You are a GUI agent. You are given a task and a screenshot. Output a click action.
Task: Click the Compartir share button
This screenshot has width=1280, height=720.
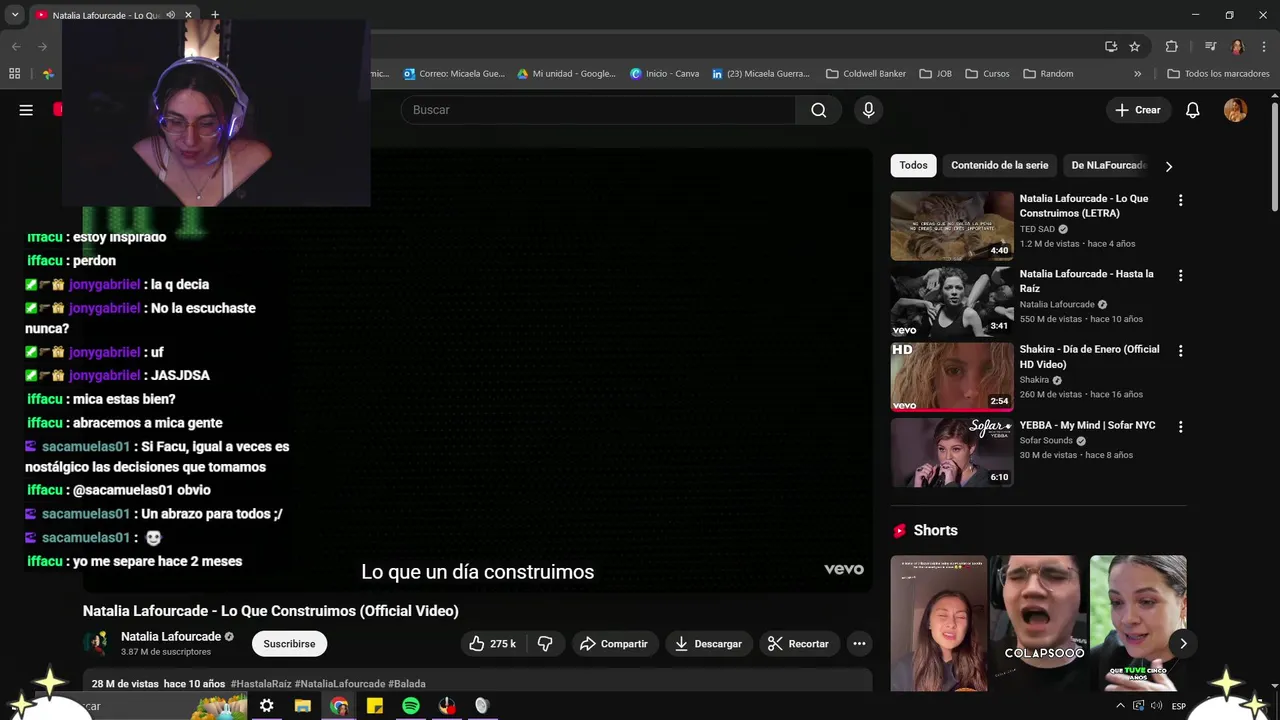click(614, 644)
